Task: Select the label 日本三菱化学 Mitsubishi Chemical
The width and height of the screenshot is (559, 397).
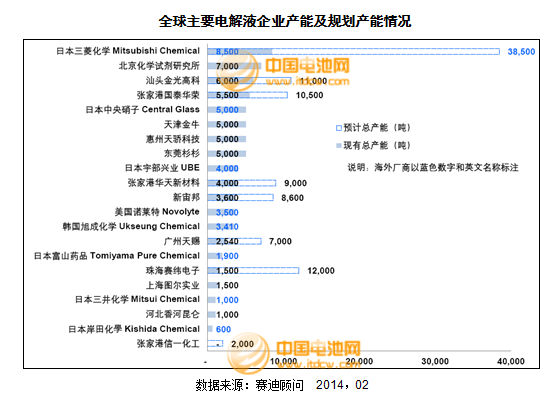Action: tap(128, 51)
